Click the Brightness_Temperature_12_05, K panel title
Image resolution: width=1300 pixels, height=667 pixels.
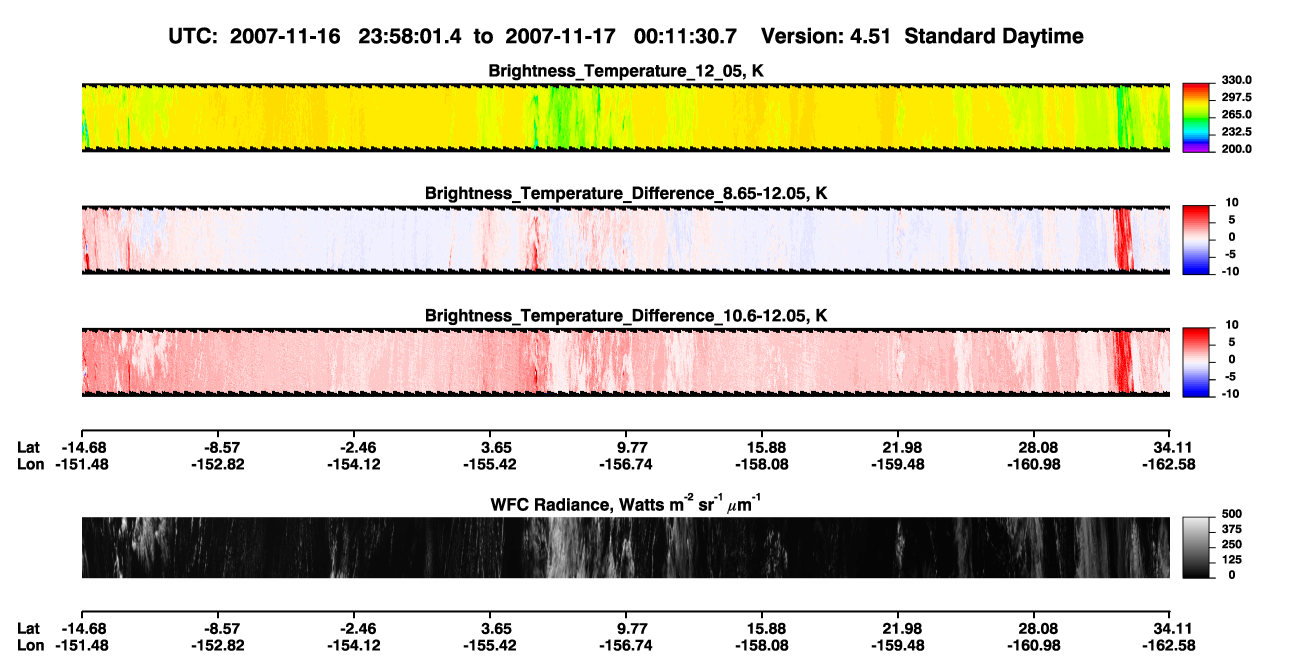click(x=626, y=72)
